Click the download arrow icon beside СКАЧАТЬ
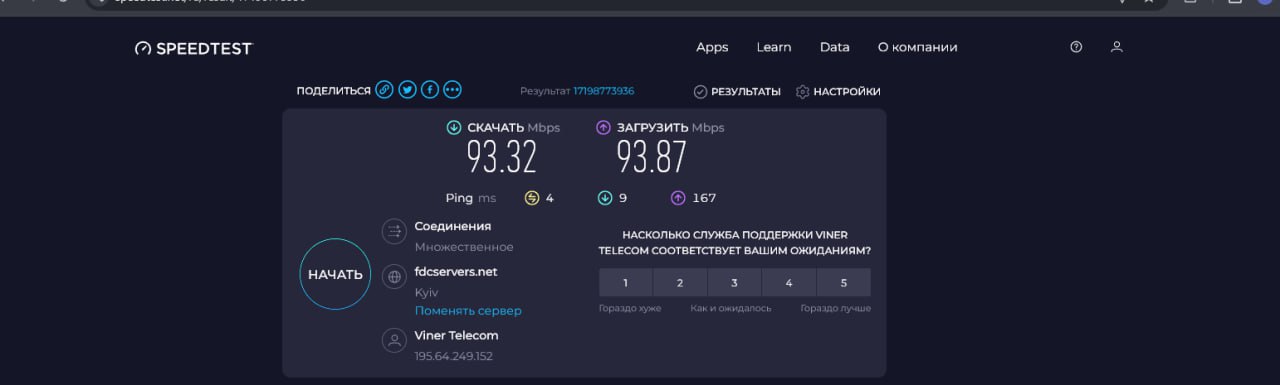Image resolution: width=1280 pixels, height=385 pixels. (x=454, y=128)
